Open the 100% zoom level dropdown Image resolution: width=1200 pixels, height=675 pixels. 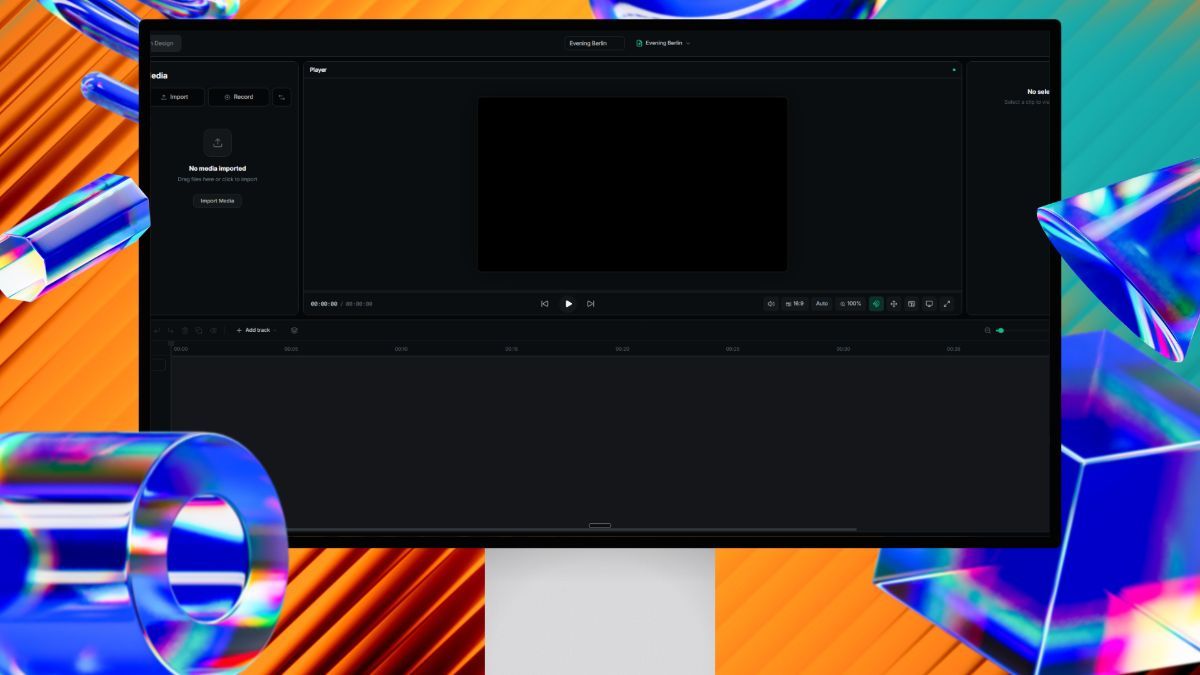tap(850, 304)
